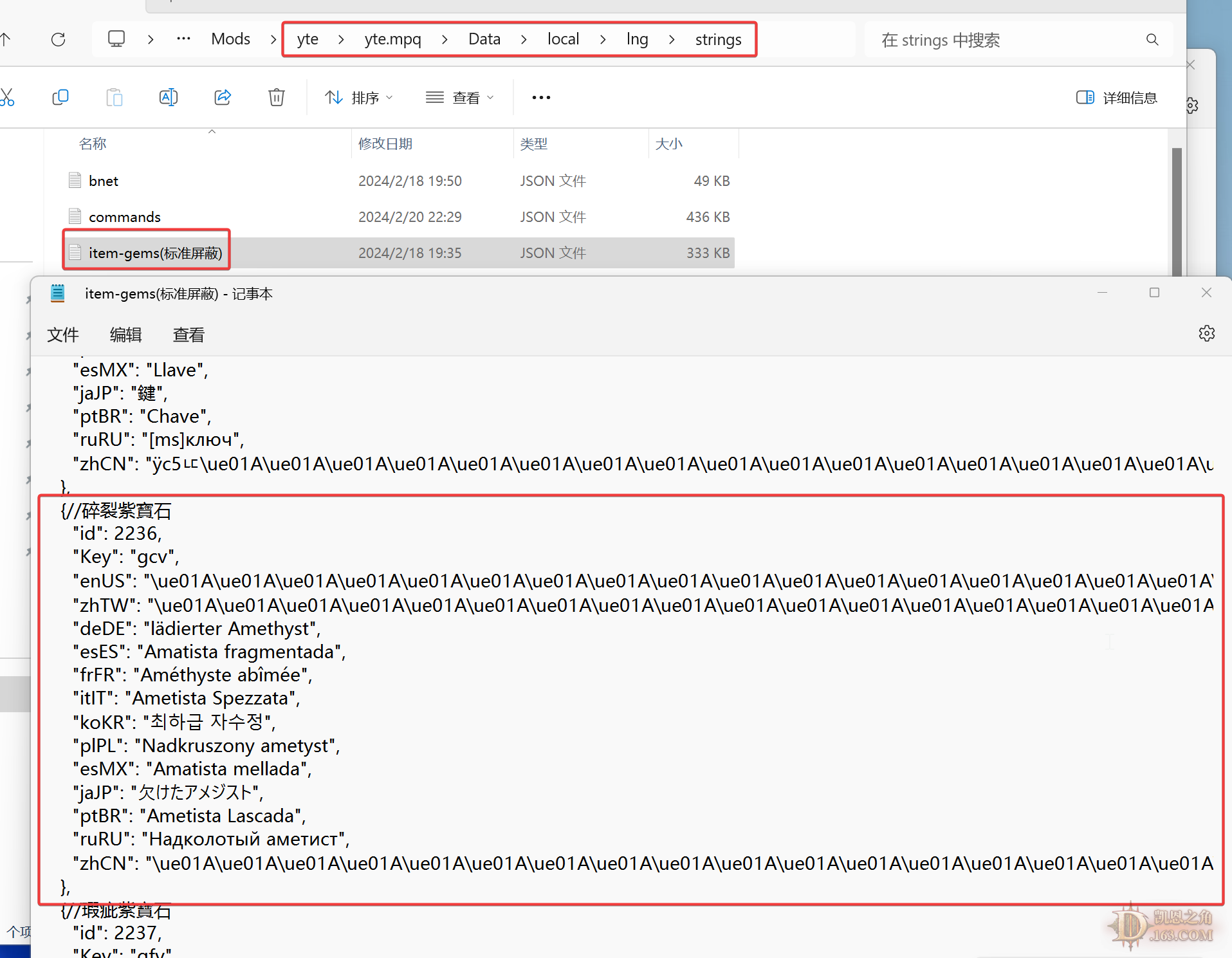
Task: Click the itIT Ametista Spezzata line
Action: tap(187, 698)
